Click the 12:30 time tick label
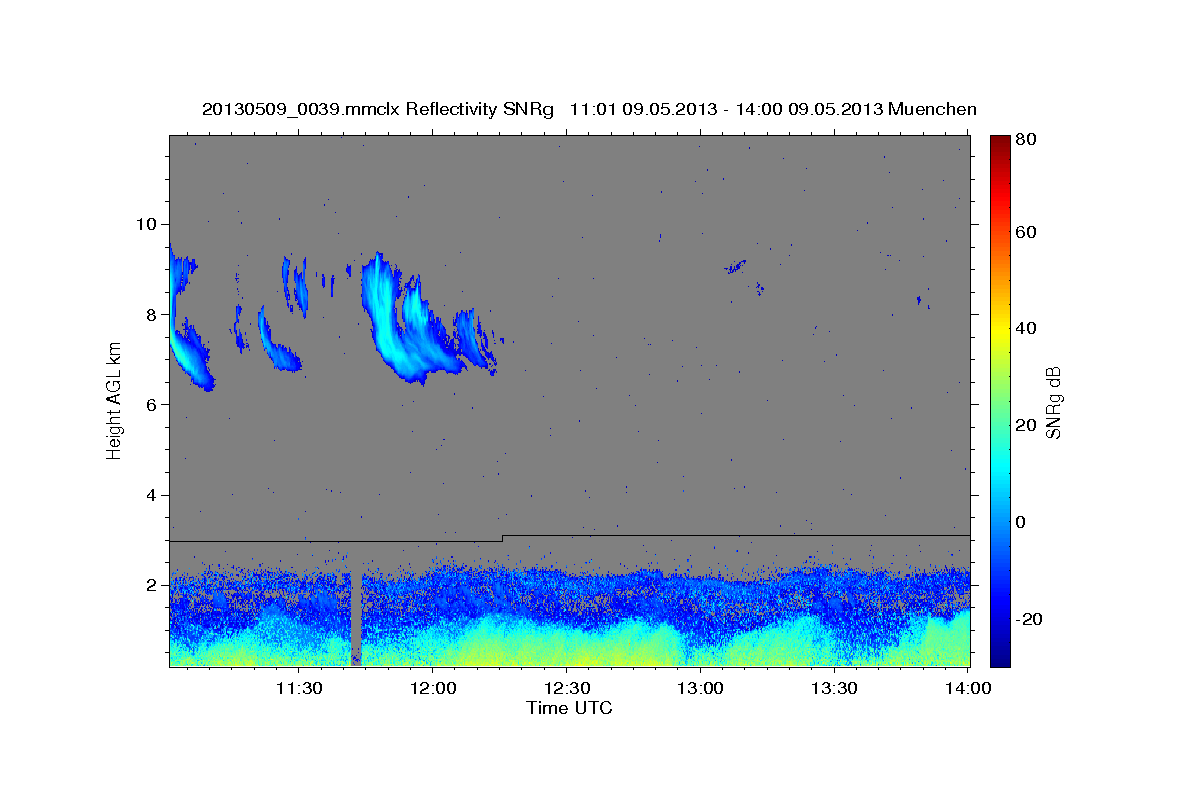This screenshot has height=800, width=1200. [567, 688]
